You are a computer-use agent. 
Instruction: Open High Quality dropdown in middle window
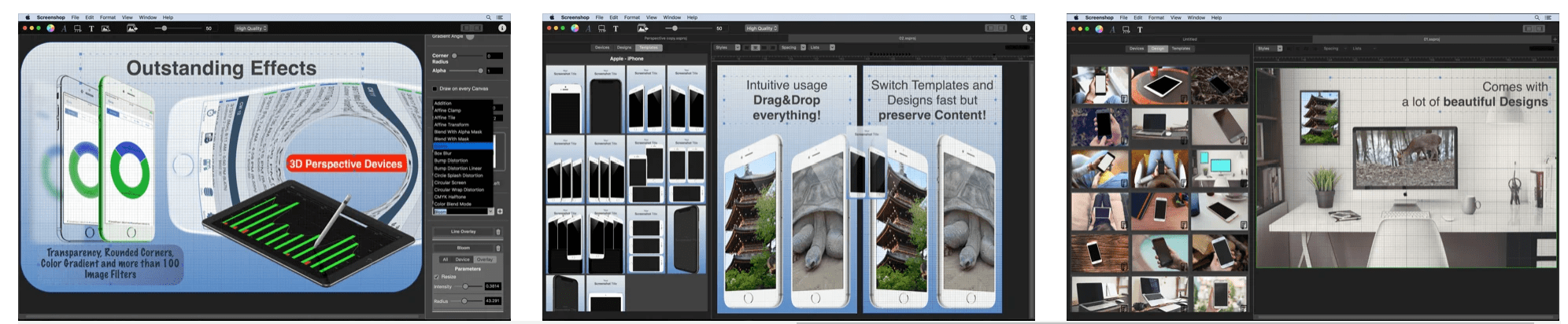point(761,28)
